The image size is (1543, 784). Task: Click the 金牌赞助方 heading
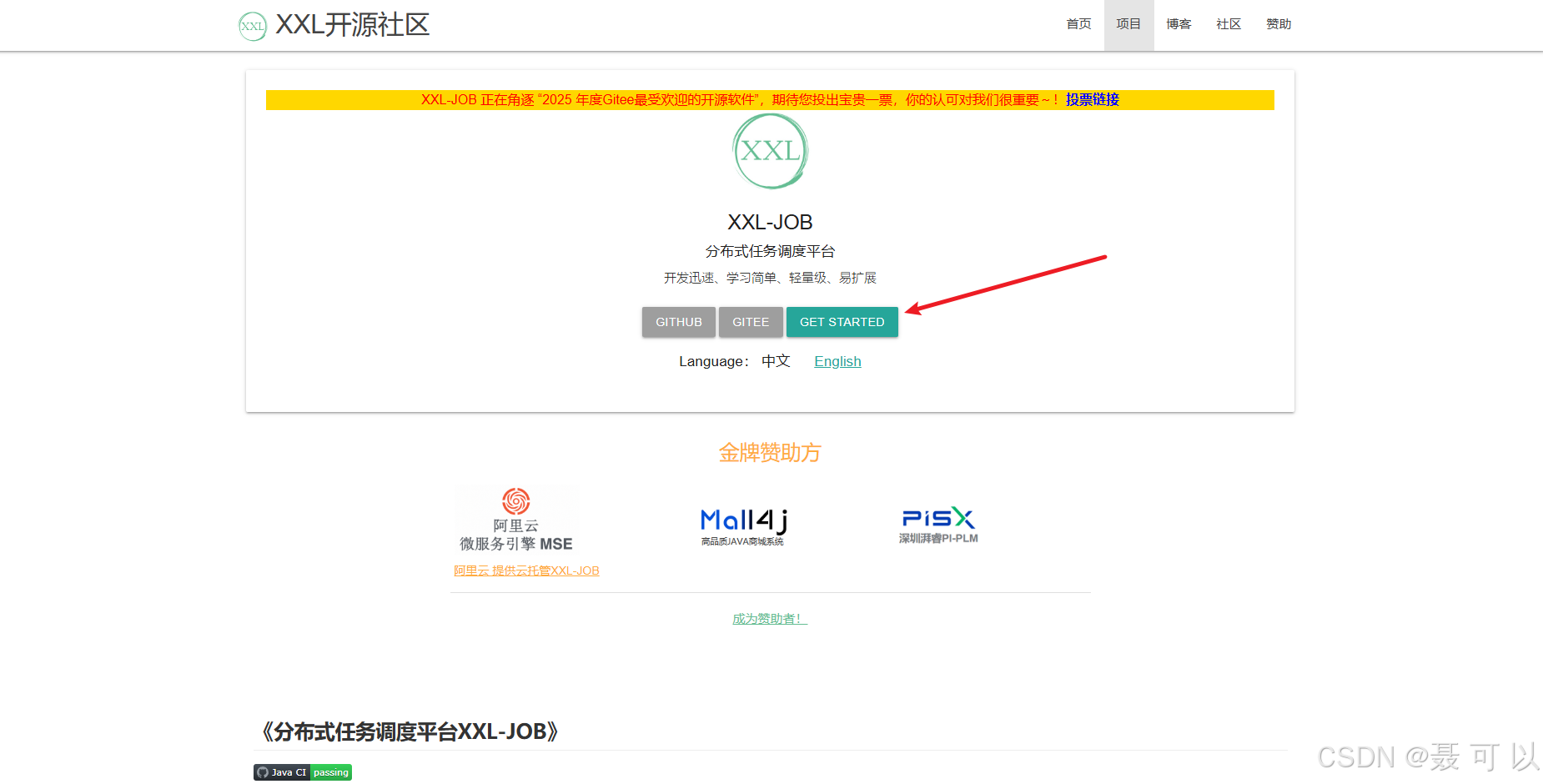(770, 453)
